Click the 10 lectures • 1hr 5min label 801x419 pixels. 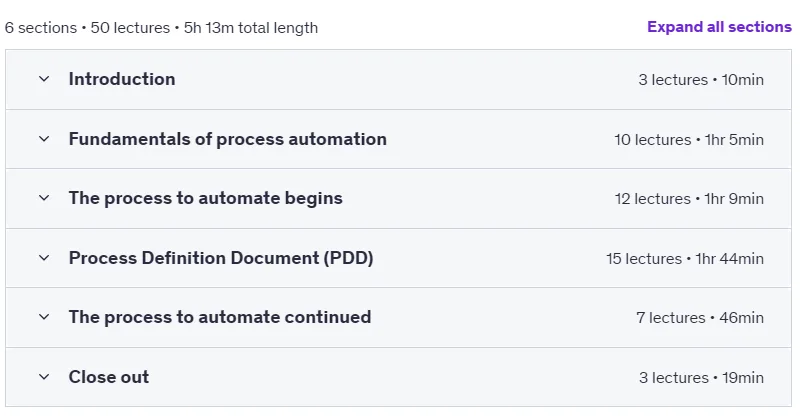coord(689,139)
